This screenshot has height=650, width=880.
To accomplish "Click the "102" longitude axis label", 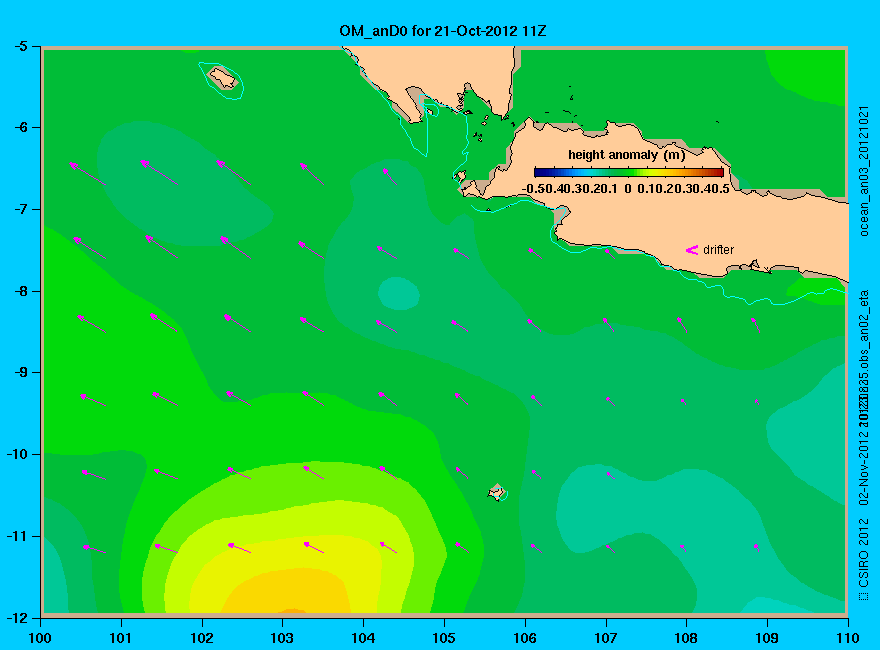I will [x=201, y=638].
